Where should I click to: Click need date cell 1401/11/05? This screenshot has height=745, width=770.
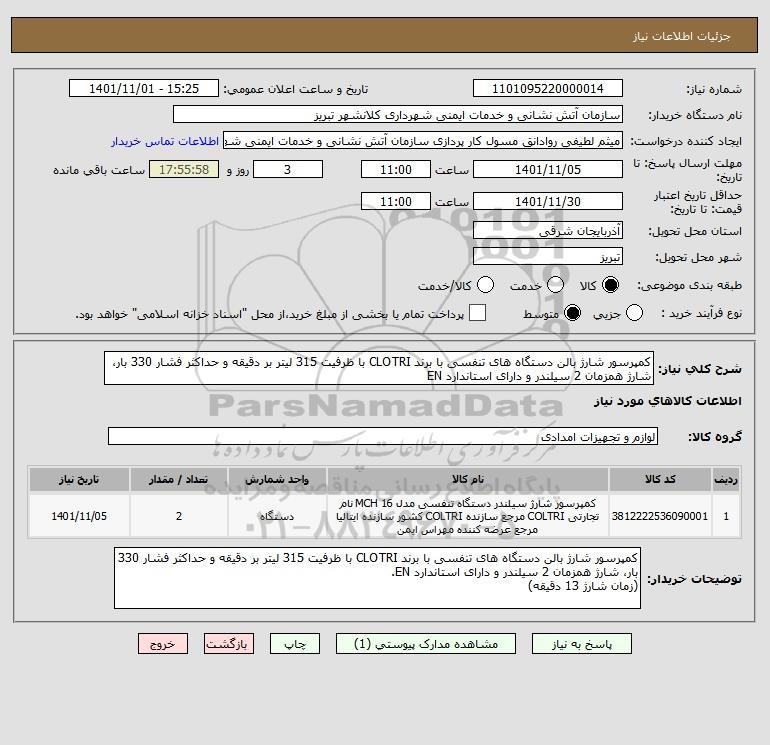[79, 516]
